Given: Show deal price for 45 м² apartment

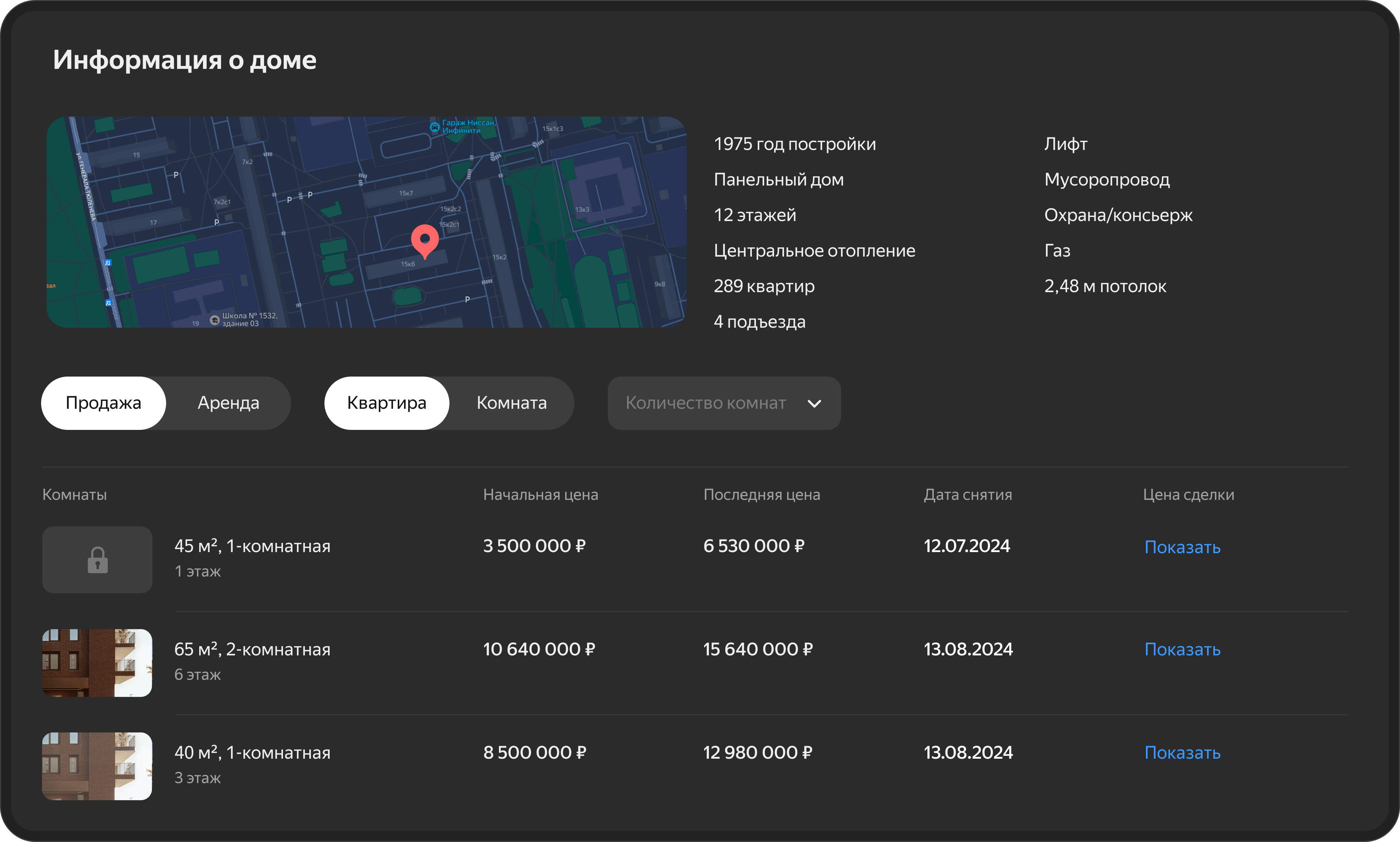Looking at the screenshot, I should (1182, 547).
